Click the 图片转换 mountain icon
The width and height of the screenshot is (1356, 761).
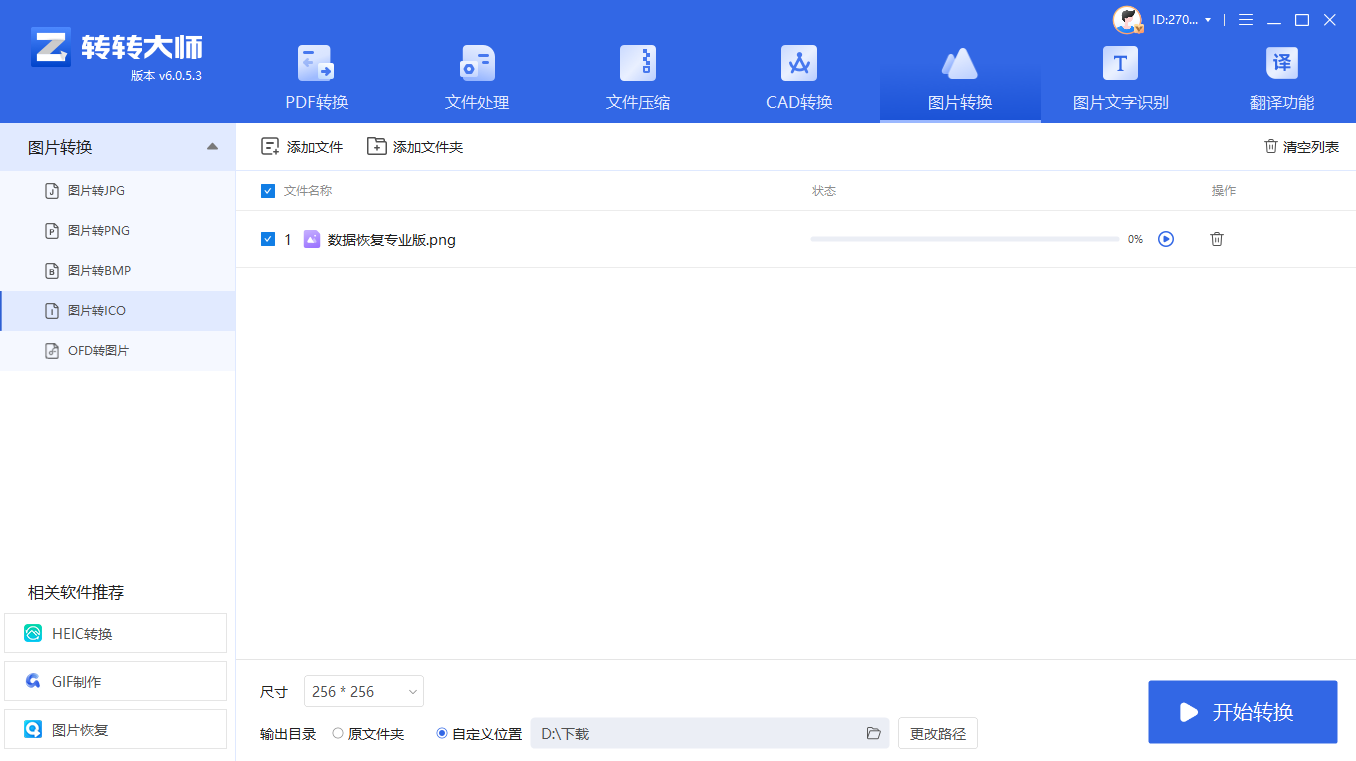click(960, 63)
